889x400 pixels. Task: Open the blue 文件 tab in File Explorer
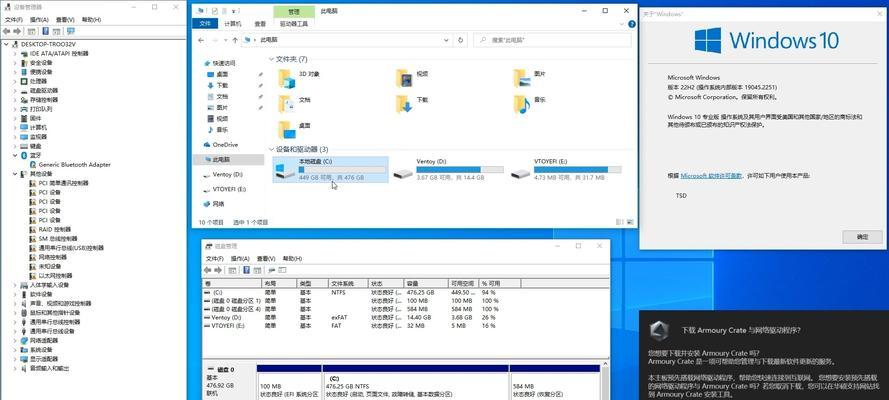[205, 24]
